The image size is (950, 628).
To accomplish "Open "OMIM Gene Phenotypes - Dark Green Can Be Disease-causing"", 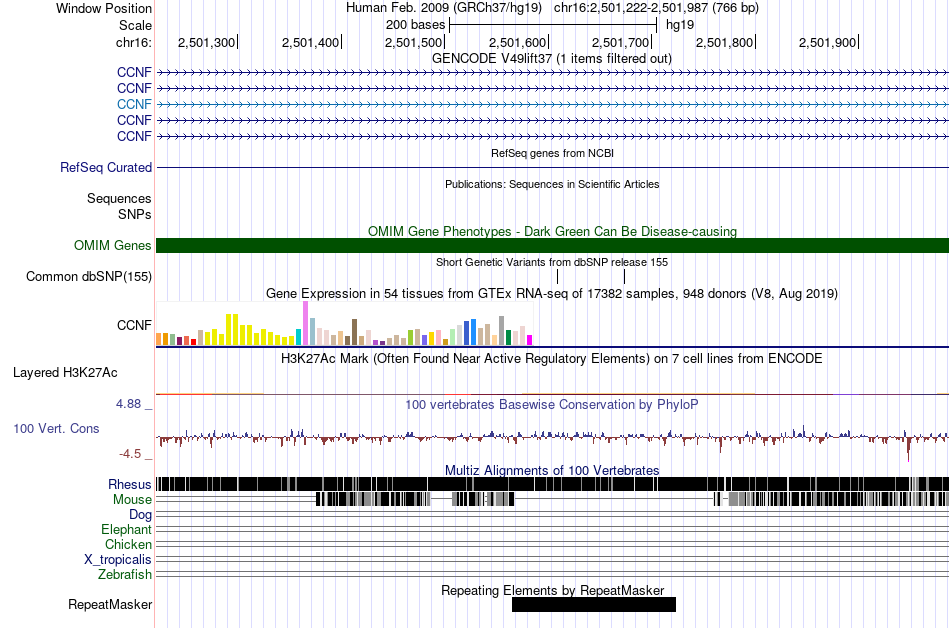I will 552,231.
